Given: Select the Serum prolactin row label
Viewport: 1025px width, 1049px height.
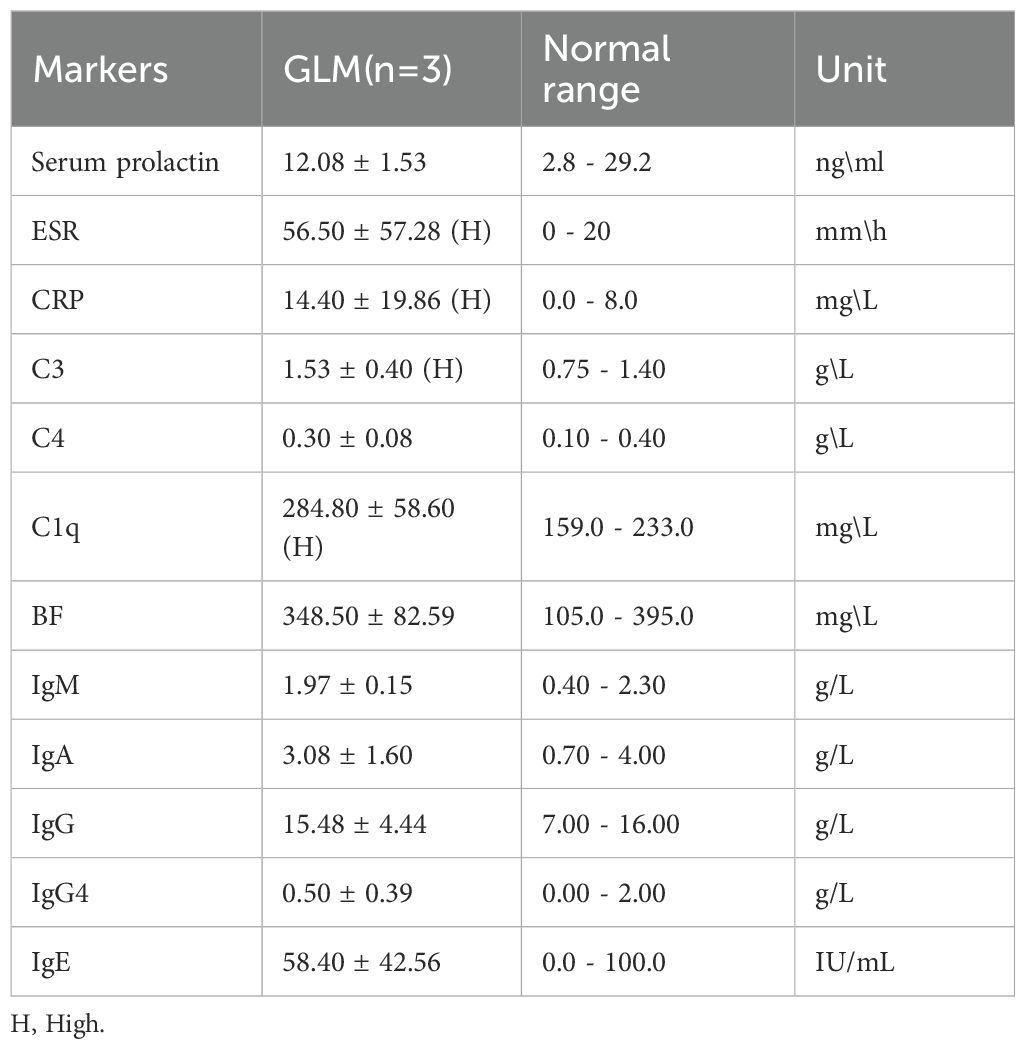Looking at the screenshot, I should point(126,162).
